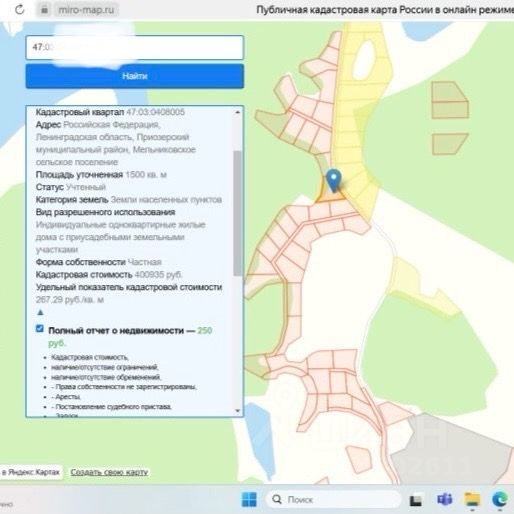Click the lock icon in the address bar
The height and width of the screenshot is (514, 514).
pos(44,10)
